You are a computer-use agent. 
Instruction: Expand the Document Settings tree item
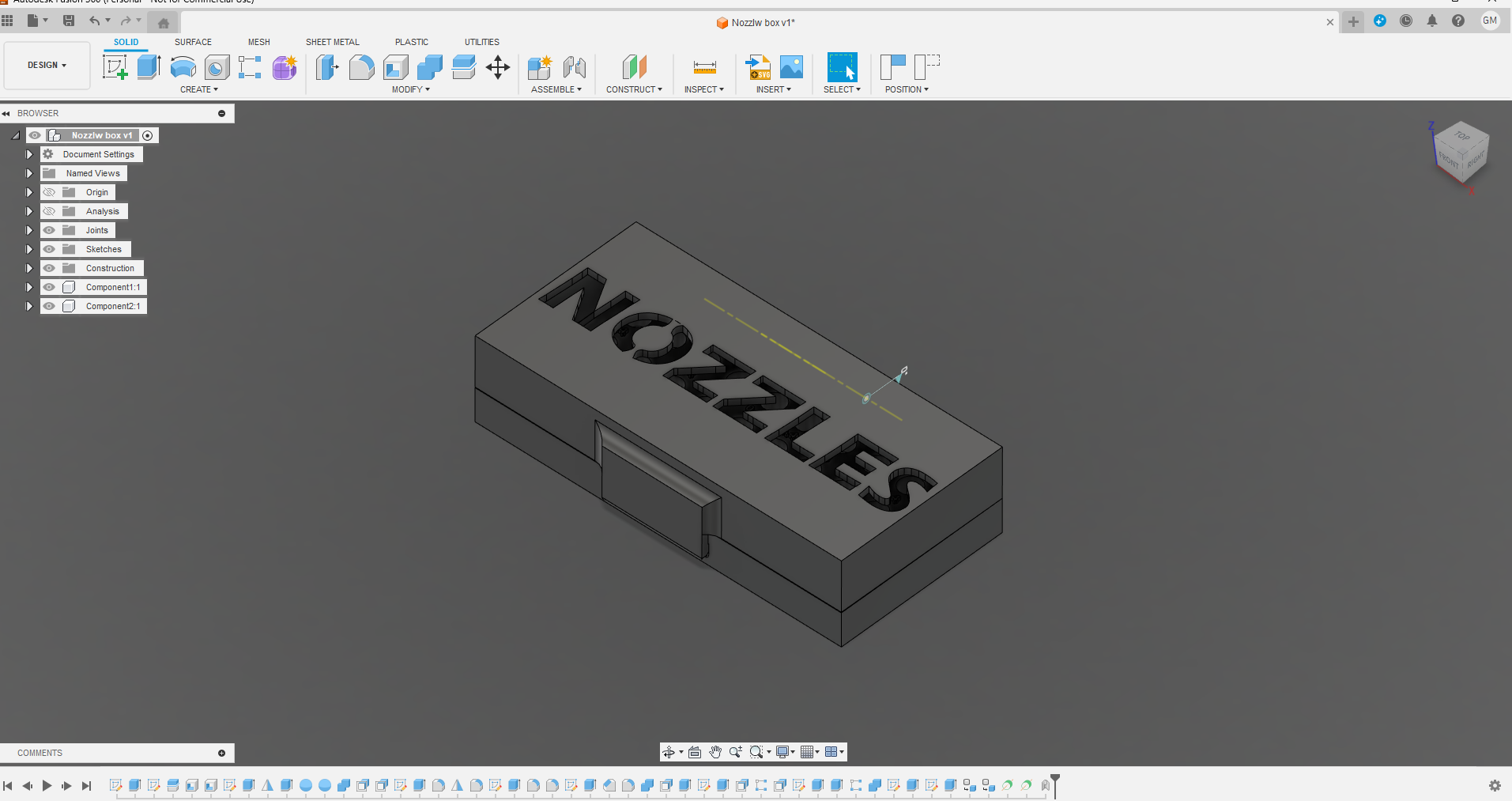pyautogui.click(x=28, y=154)
